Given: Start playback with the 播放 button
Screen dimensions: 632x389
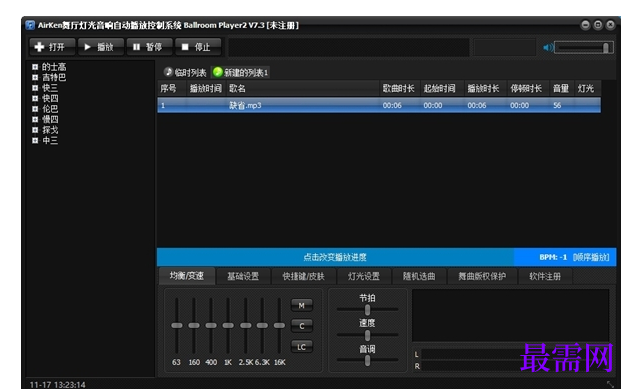Looking at the screenshot, I should coord(100,47).
